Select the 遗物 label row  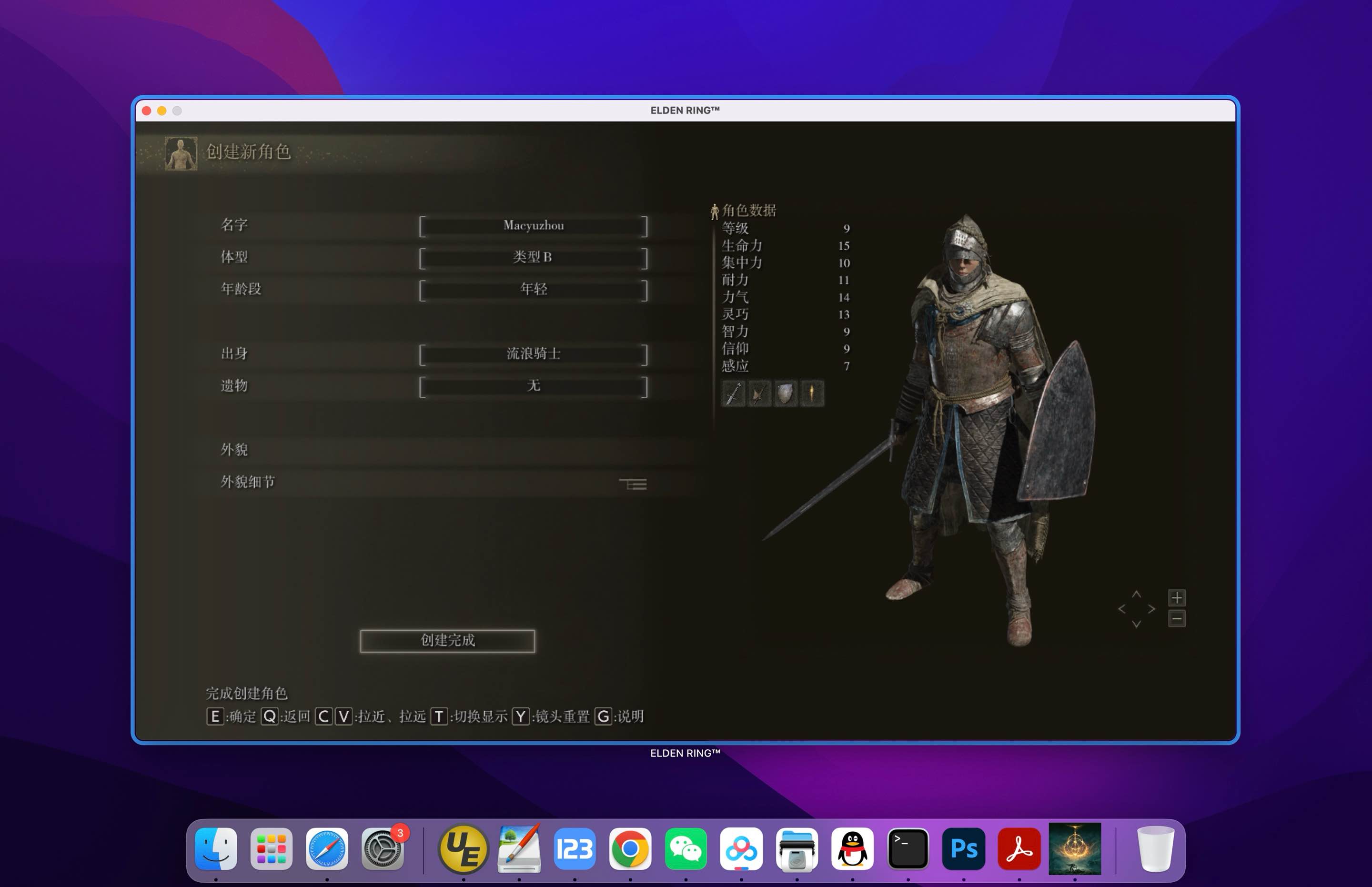pos(234,386)
